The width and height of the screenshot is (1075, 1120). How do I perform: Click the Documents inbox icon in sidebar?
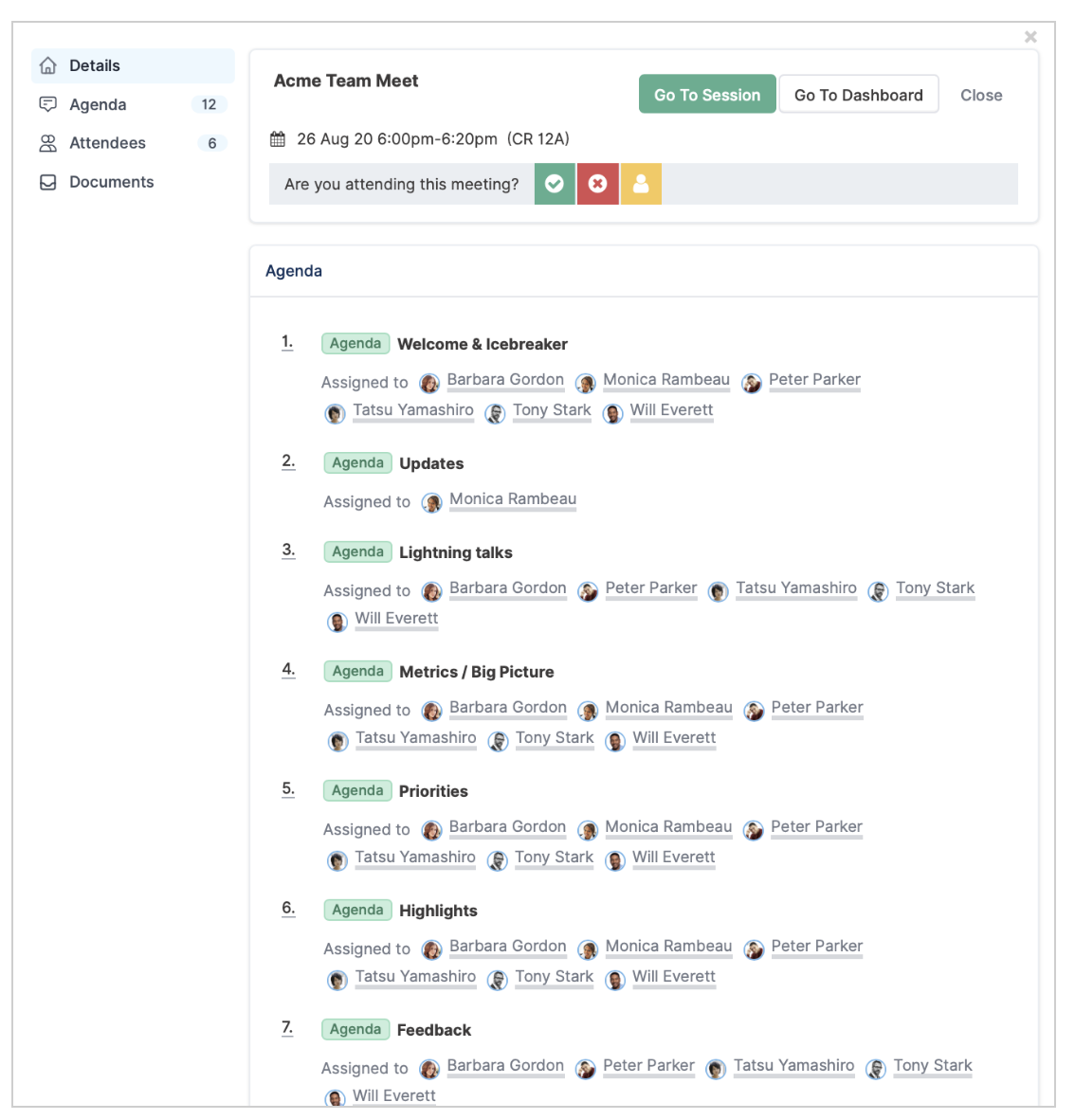pyautogui.click(x=48, y=182)
